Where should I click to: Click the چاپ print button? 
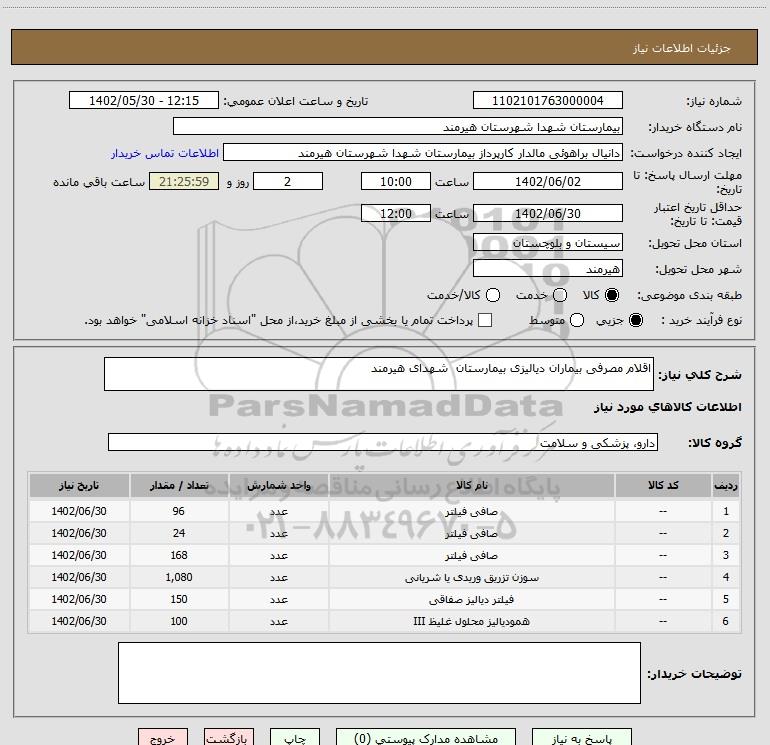295,738
